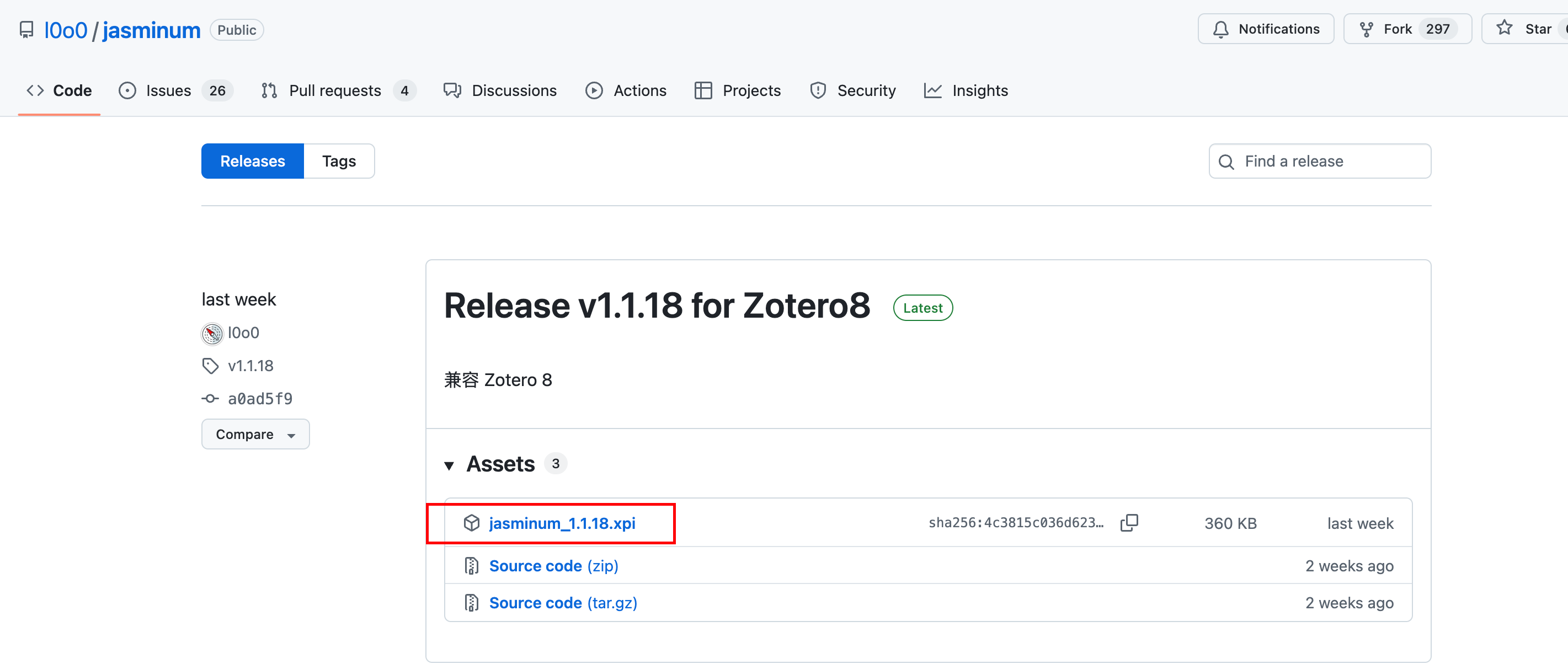Download jasminum_1.1.18.xpi

pyautogui.click(x=562, y=523)
